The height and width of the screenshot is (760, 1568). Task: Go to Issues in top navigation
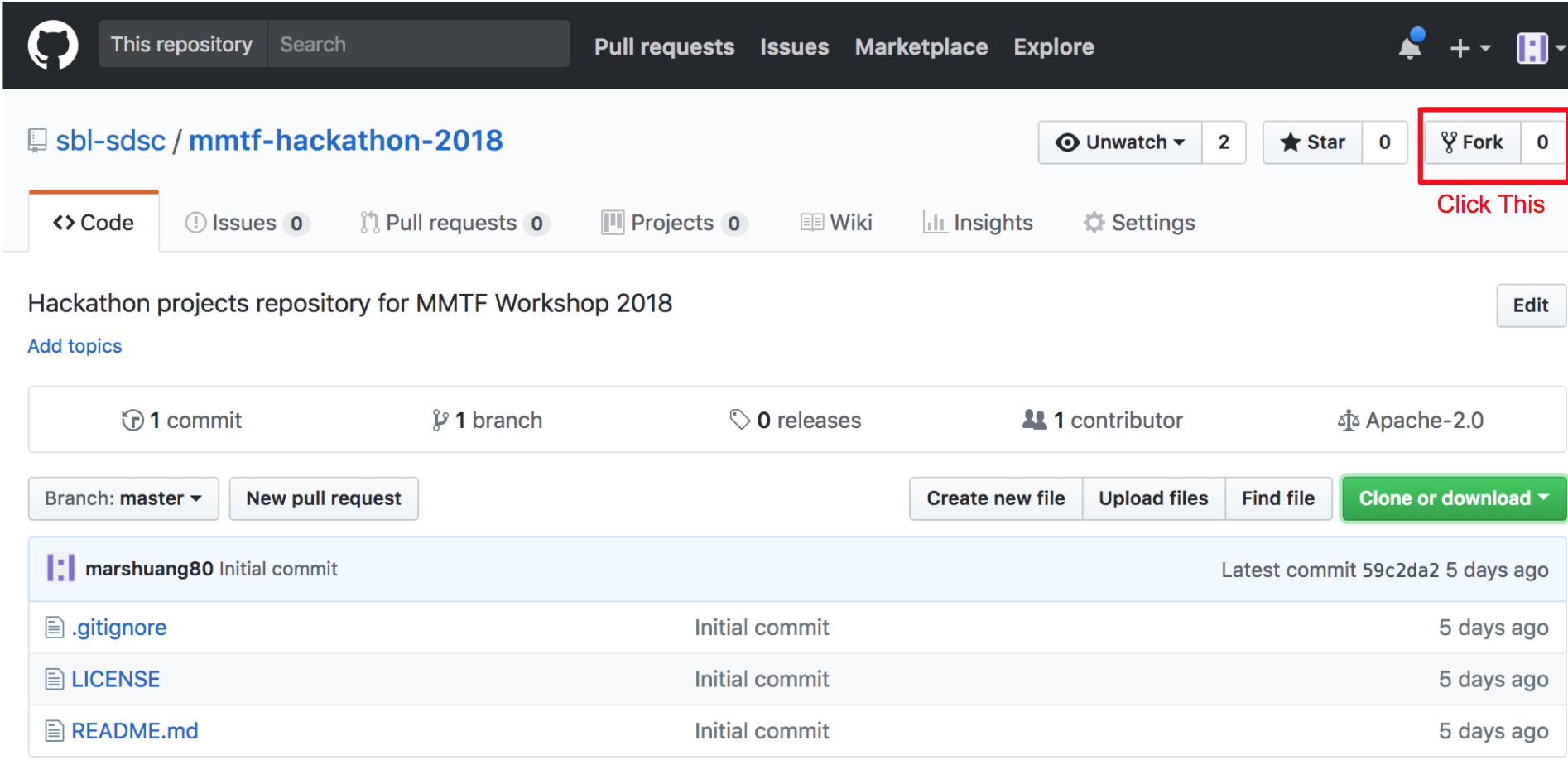click(794, 47)
